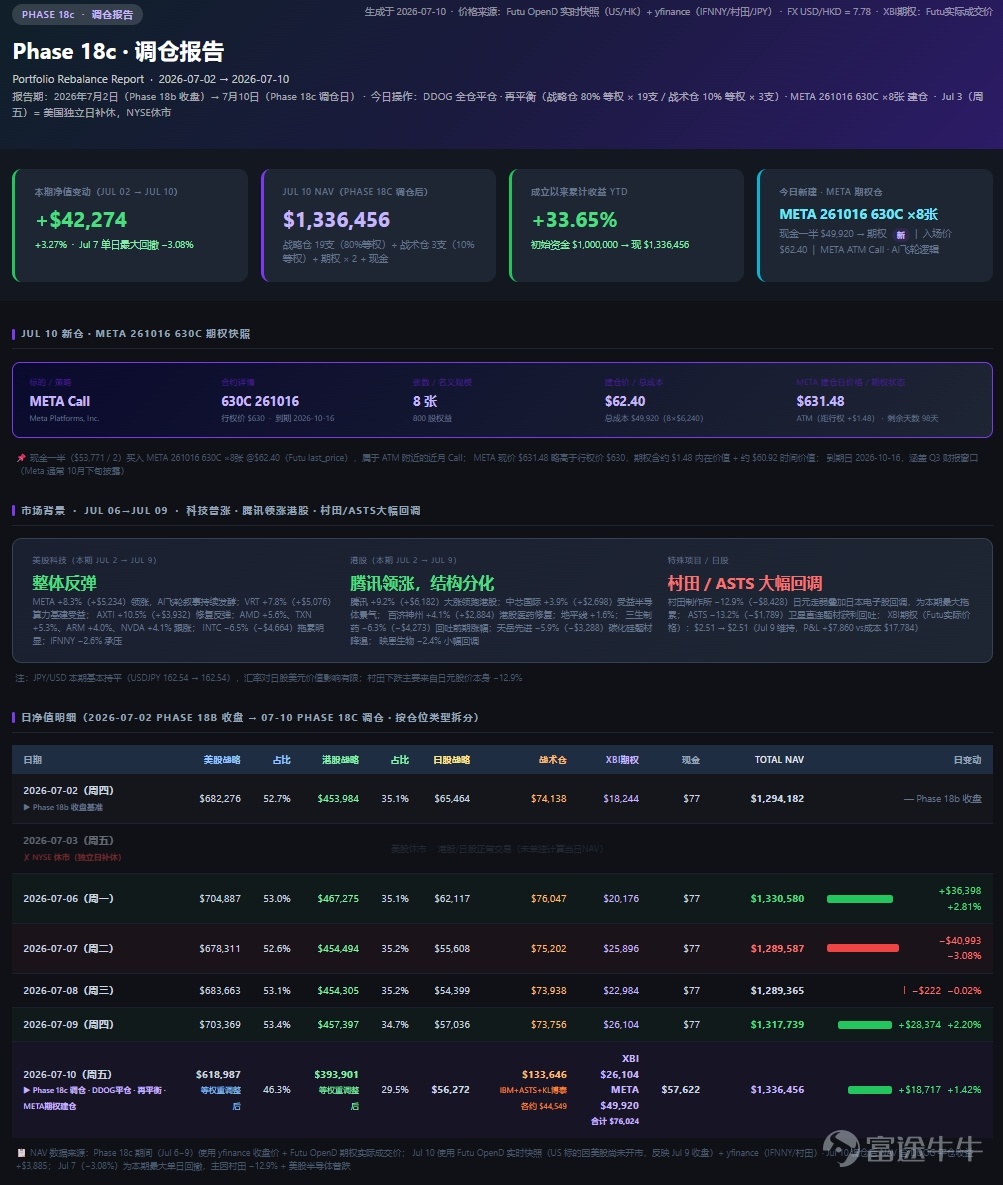
Task: Click the $467,275 HK strategy cell
Action: (338, 899)
